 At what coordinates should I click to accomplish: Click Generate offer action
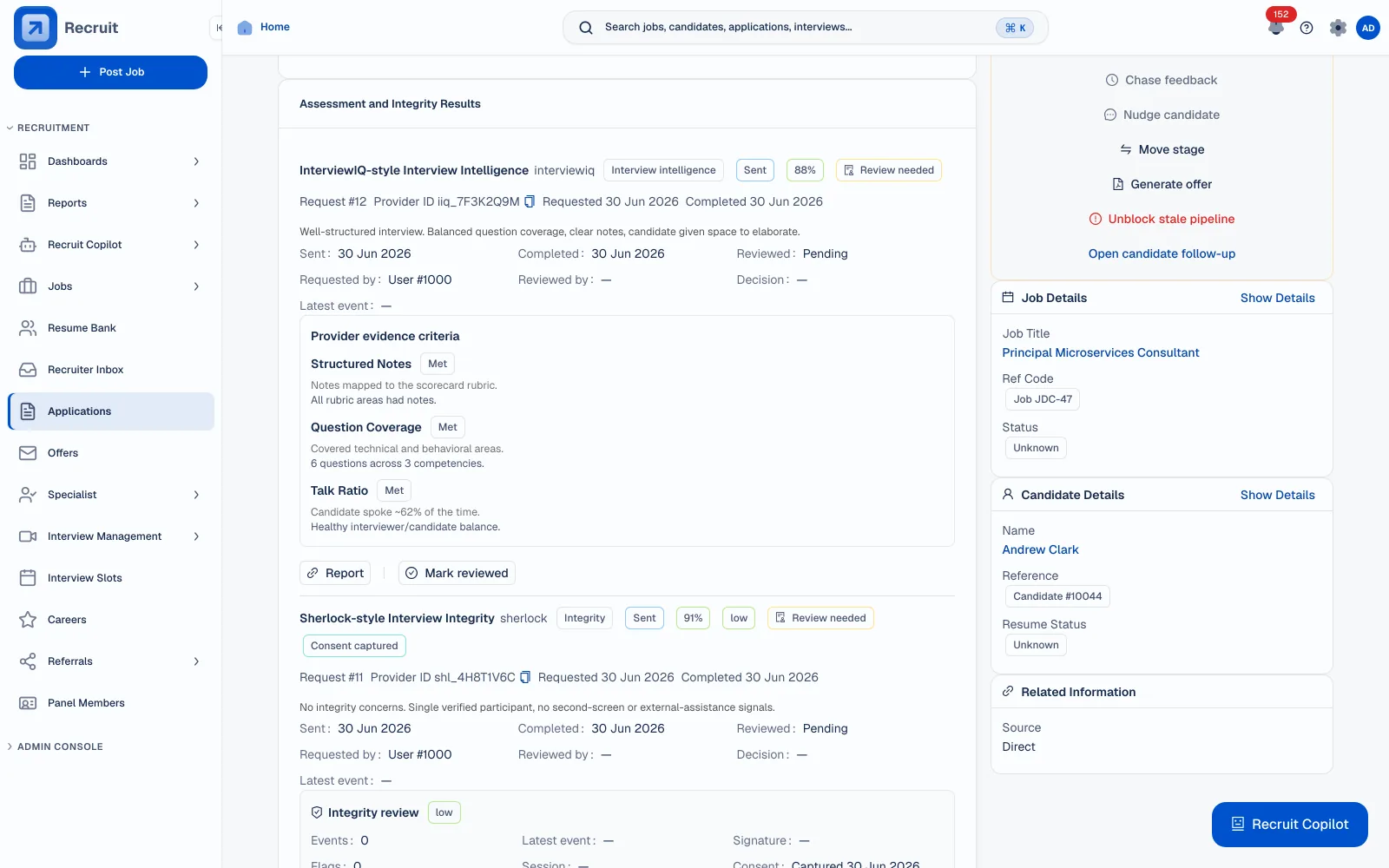tap(1162, 184)
